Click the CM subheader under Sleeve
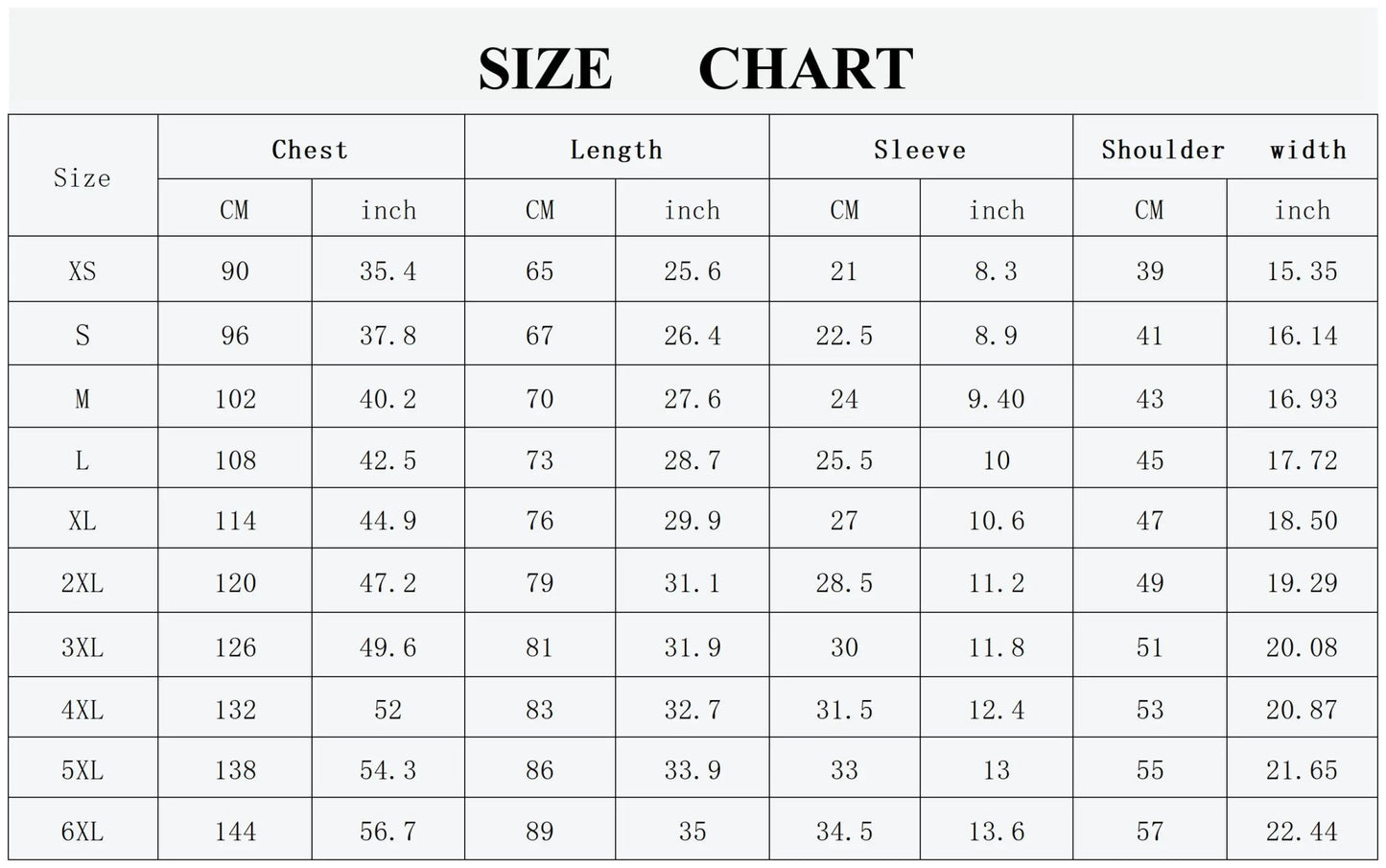This screenshot has height=868, width=1386. 844,210
